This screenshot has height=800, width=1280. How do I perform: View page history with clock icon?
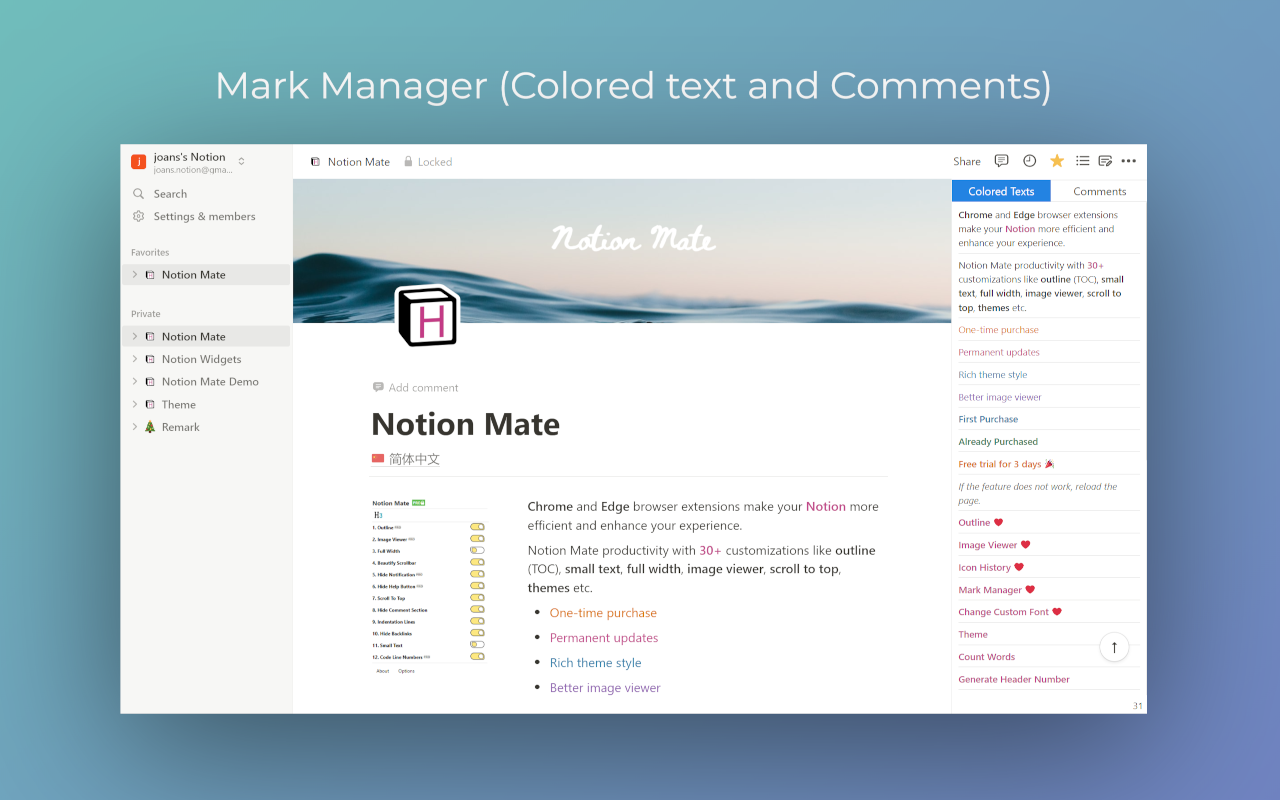[x=1029, y=160]
